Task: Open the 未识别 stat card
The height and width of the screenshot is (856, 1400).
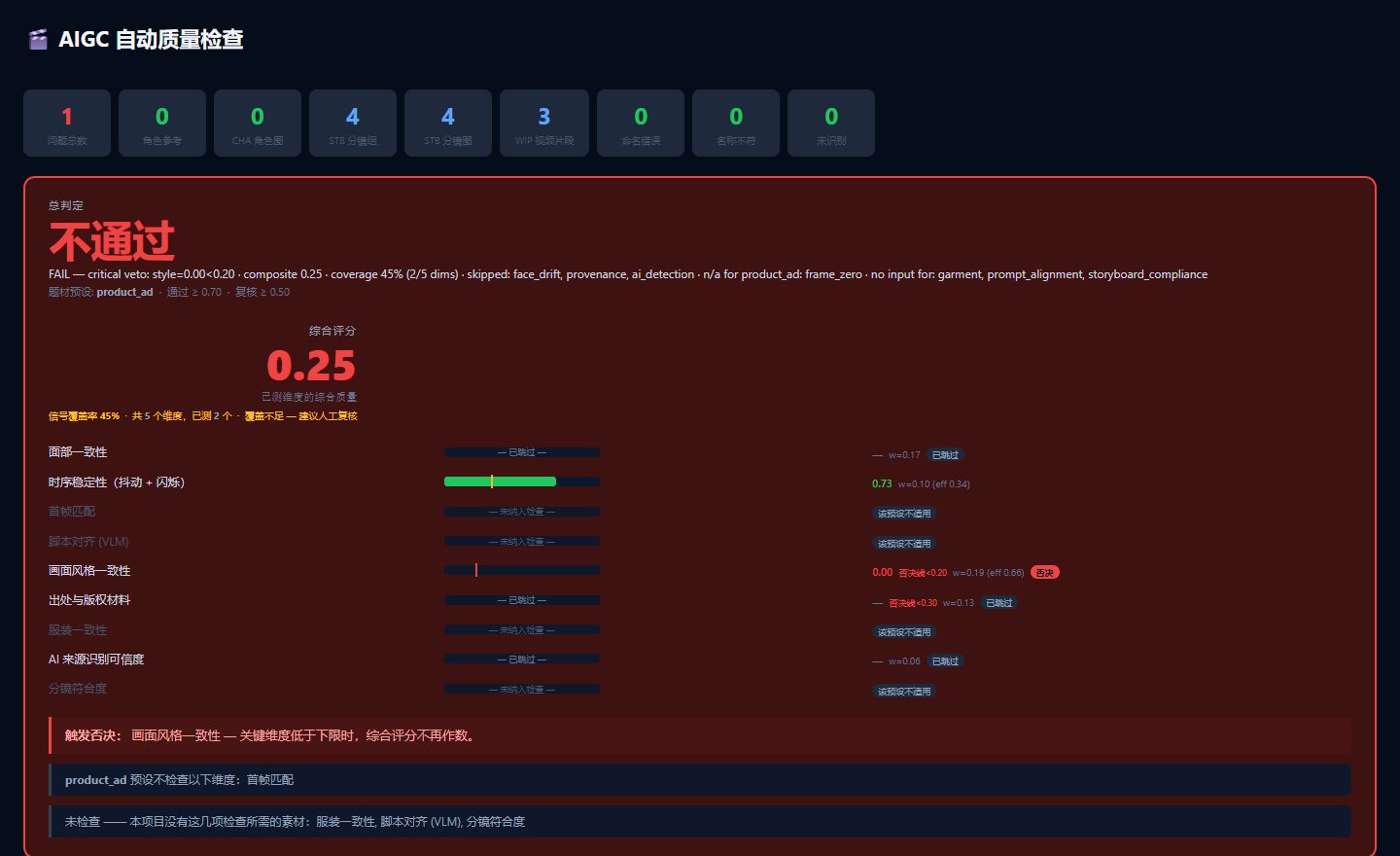Action: coord(831,123)
